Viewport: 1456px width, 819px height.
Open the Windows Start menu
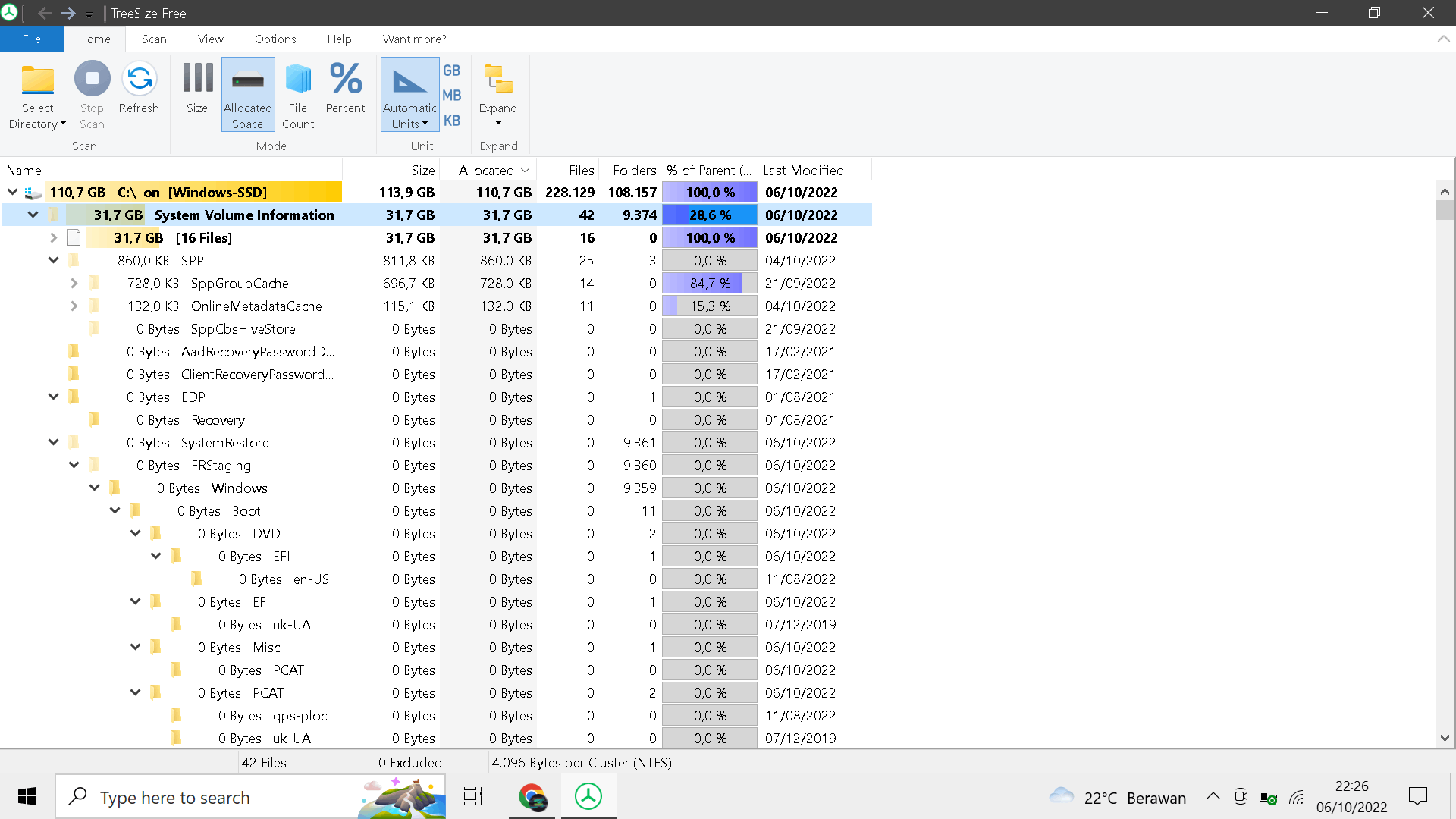(27, 797)
